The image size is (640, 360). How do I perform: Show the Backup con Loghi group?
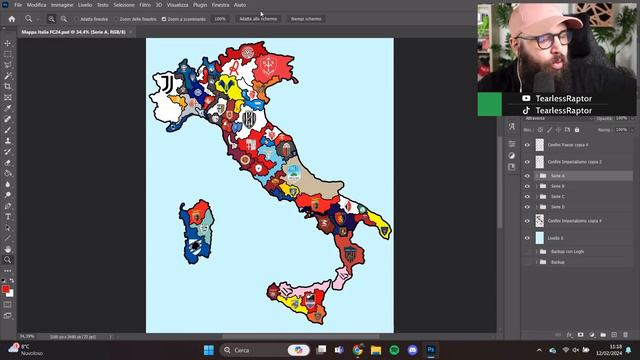[527, 252]
